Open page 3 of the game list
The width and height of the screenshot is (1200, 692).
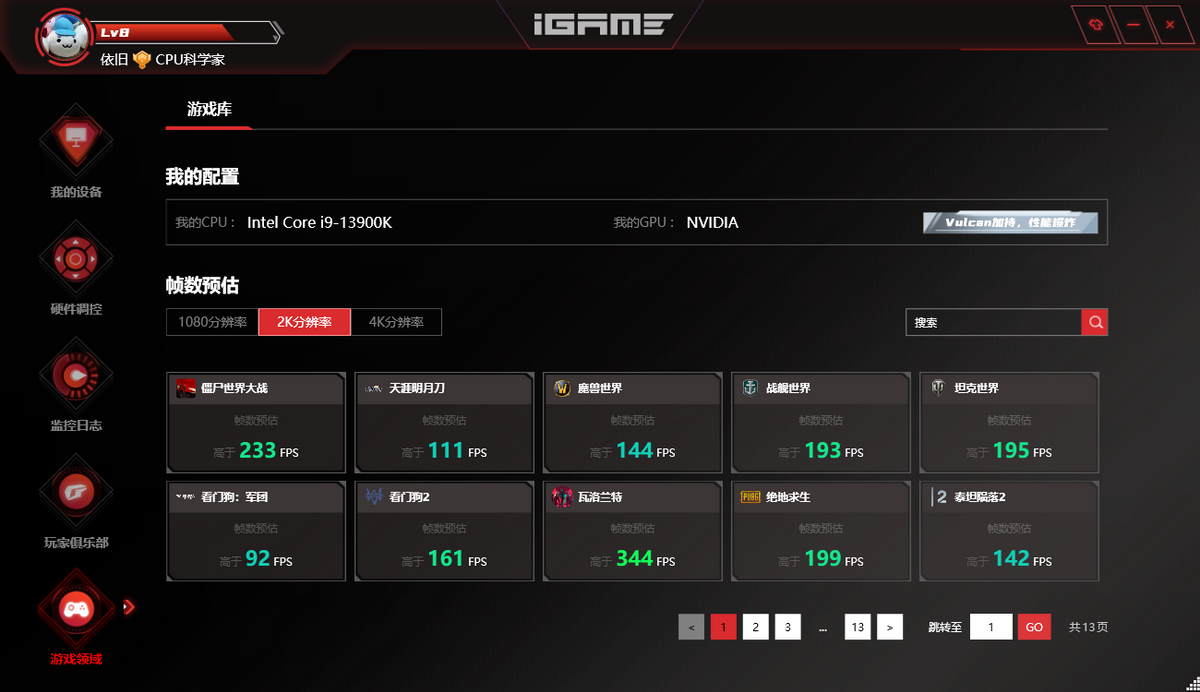pyautogui.click(x=787, y=626)
